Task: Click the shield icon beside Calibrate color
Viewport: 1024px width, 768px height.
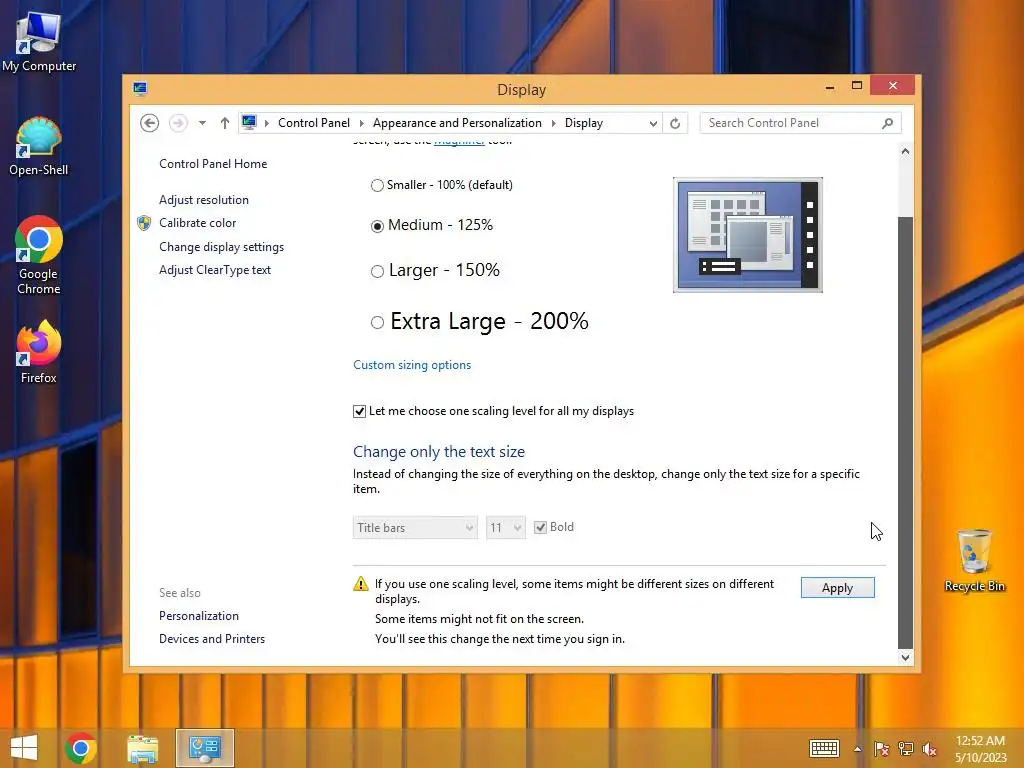Action: coord(144,223)
